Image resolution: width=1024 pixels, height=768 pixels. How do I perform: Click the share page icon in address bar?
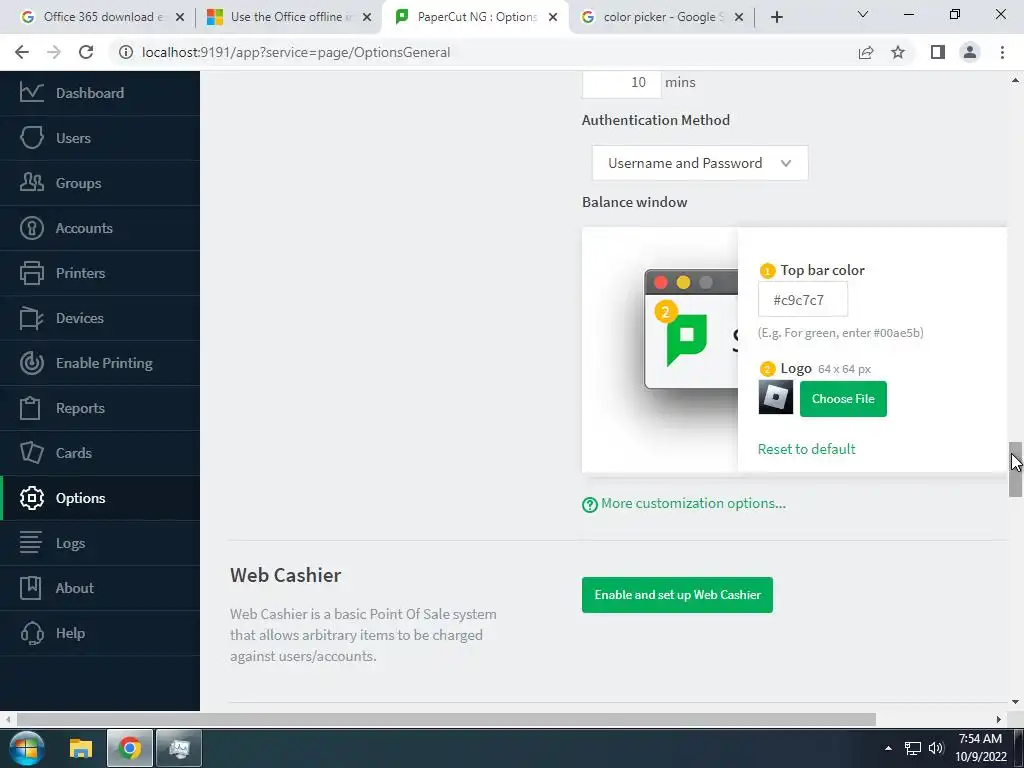point(866,52)
